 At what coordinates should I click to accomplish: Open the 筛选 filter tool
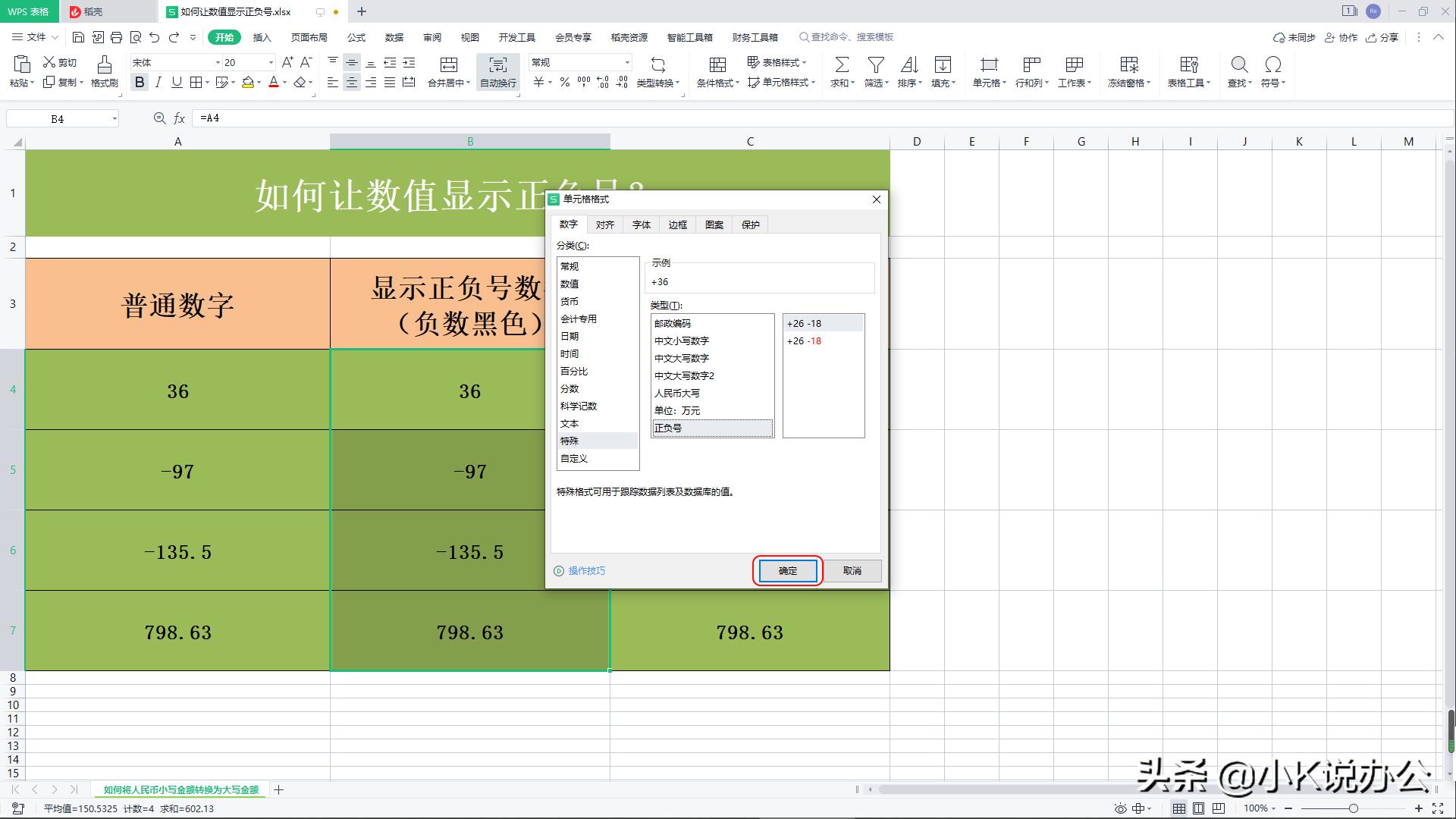(874, 72)
